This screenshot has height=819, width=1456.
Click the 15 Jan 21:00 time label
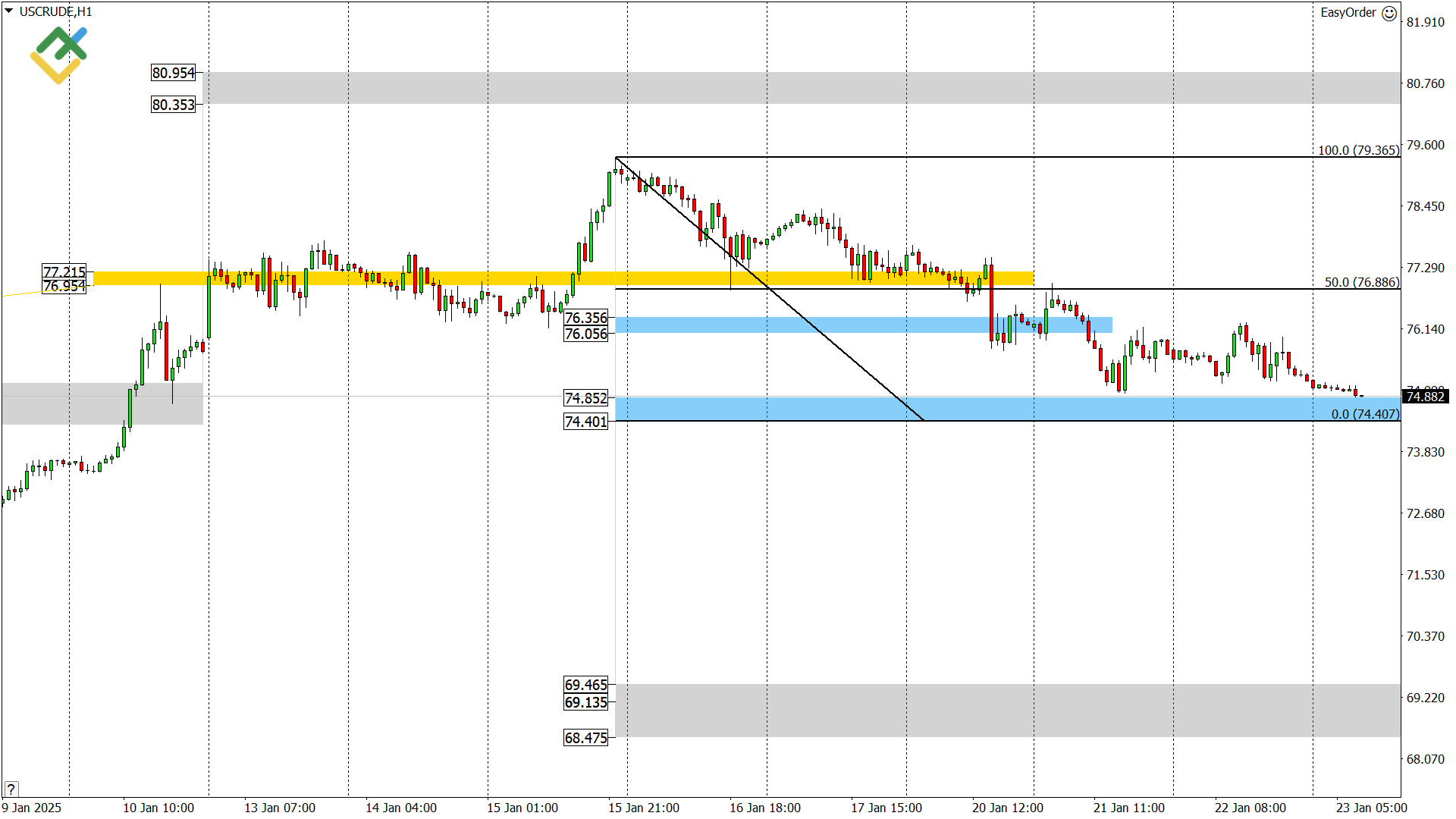[x=643, y=808]
